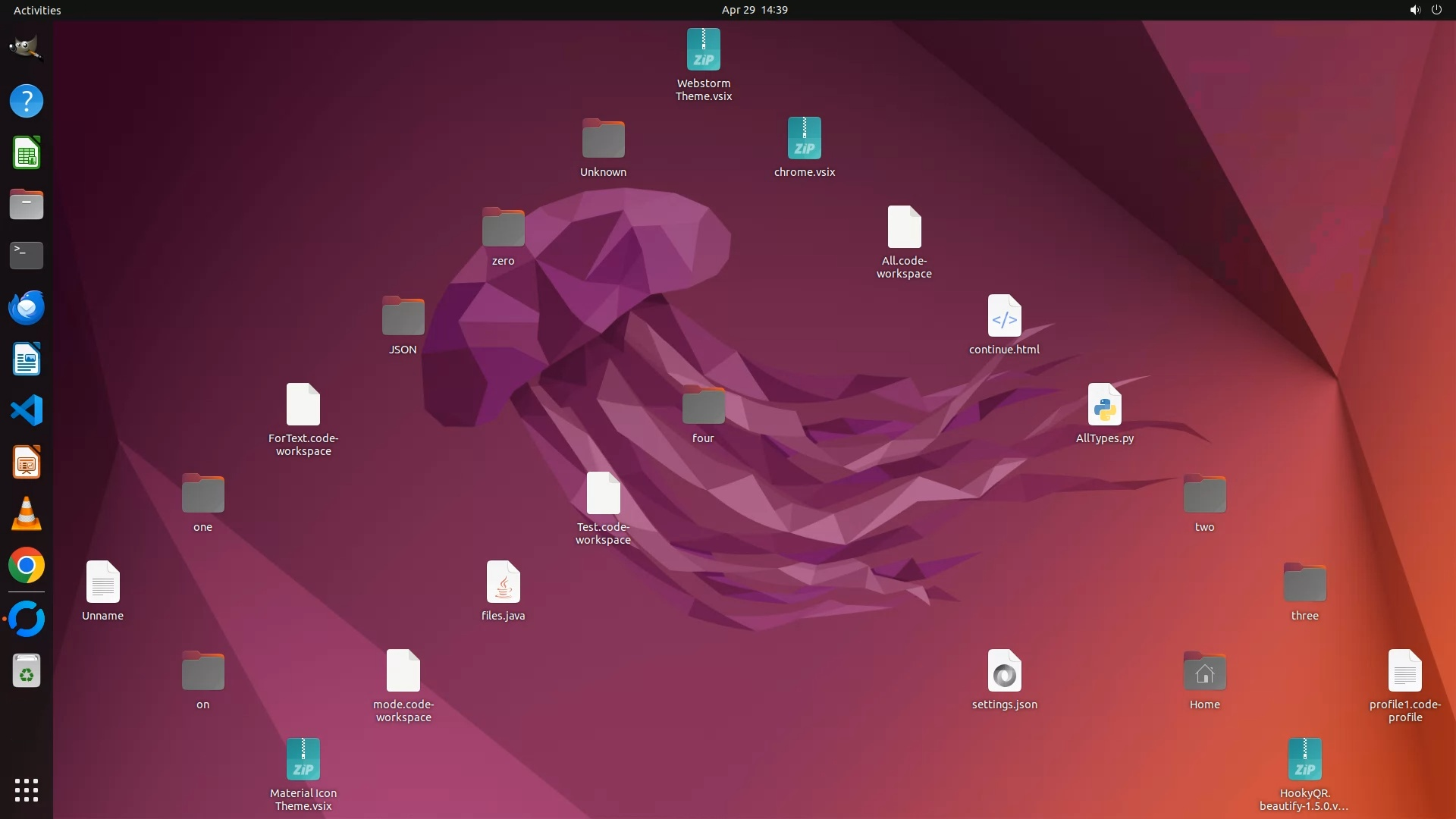Open the Trash in the dock
The width and height of the screenshot is (1456, 819).
(27, 671)
